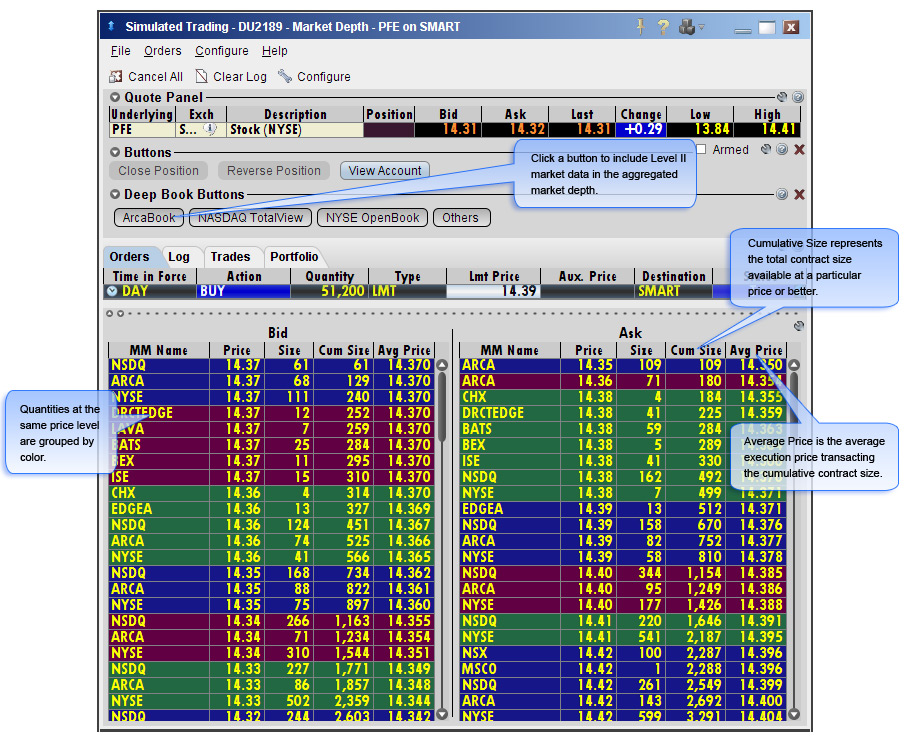Screen dimensions: 910x742
Task: Open the yellow question mark help icon
Action: pyautogui.click(x=663, y=27)
